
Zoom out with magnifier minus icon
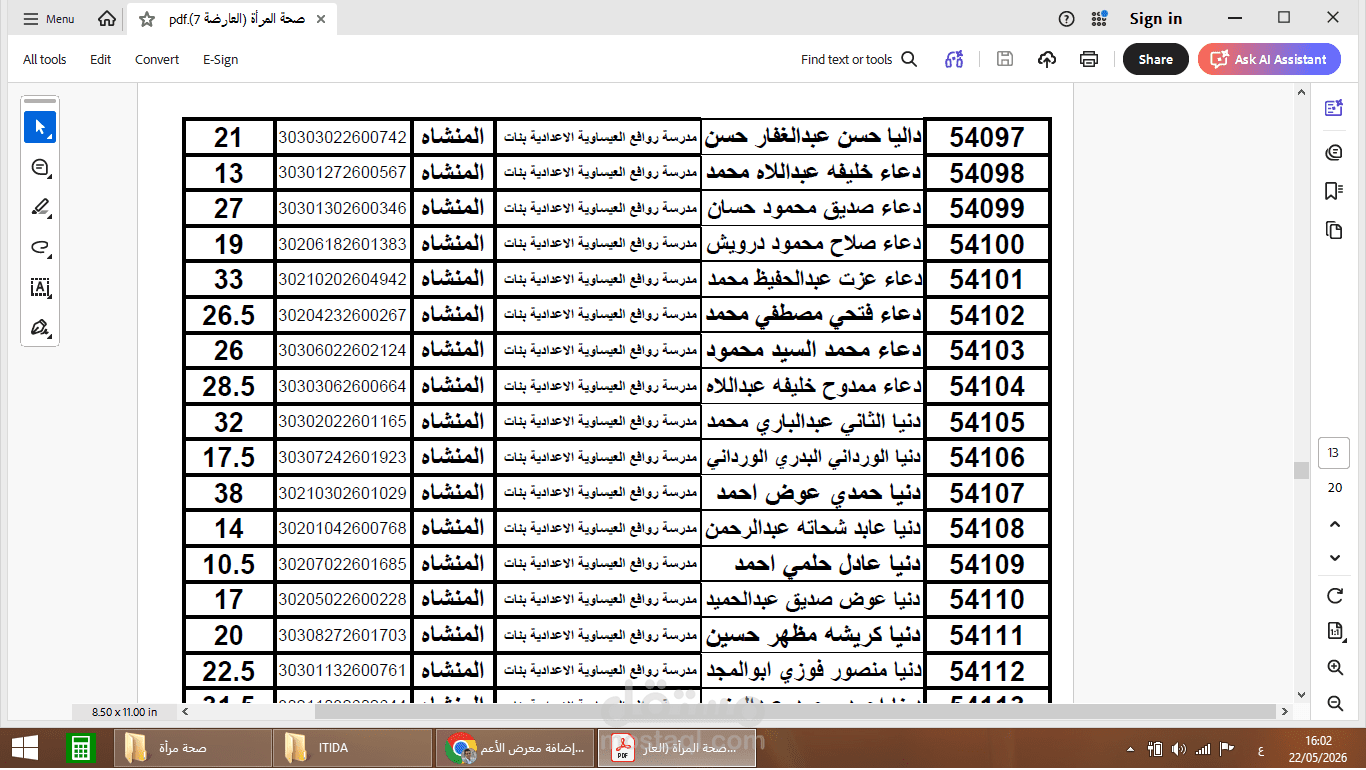pyautogui.click(x=1334, y=704)
